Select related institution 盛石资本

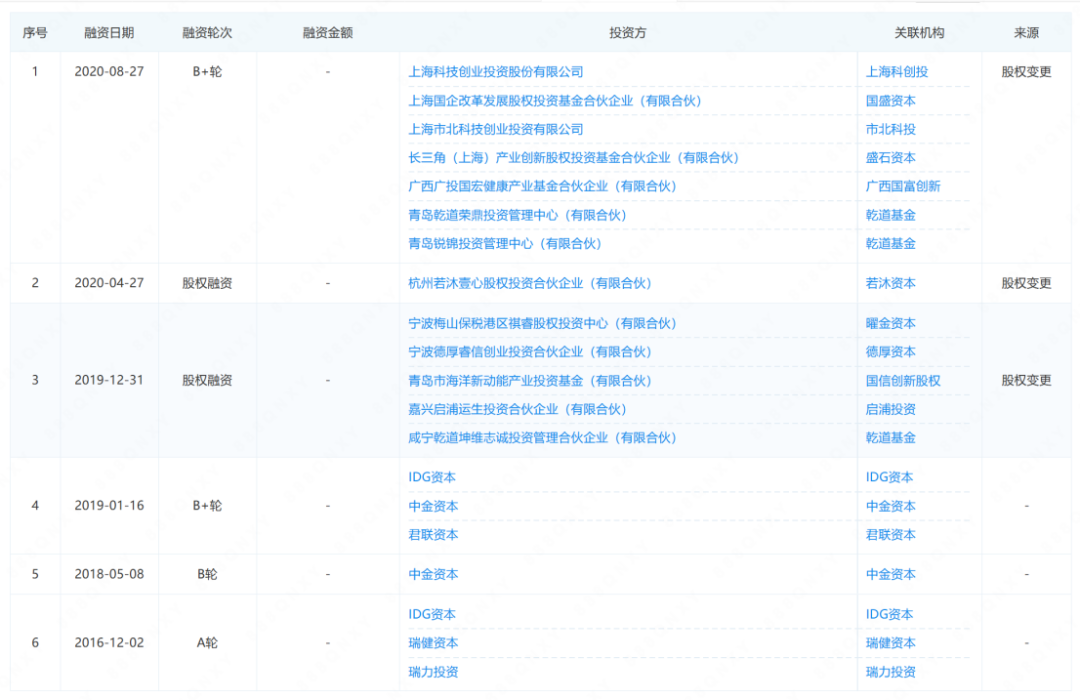891,158
